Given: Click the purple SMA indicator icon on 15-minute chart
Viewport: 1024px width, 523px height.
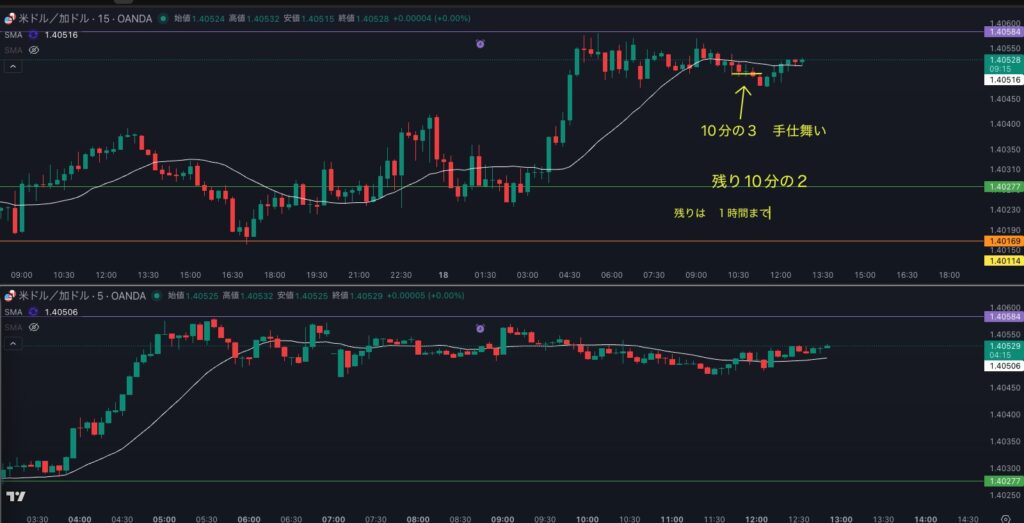Looking at the screenshot, I should coord(32,34).
